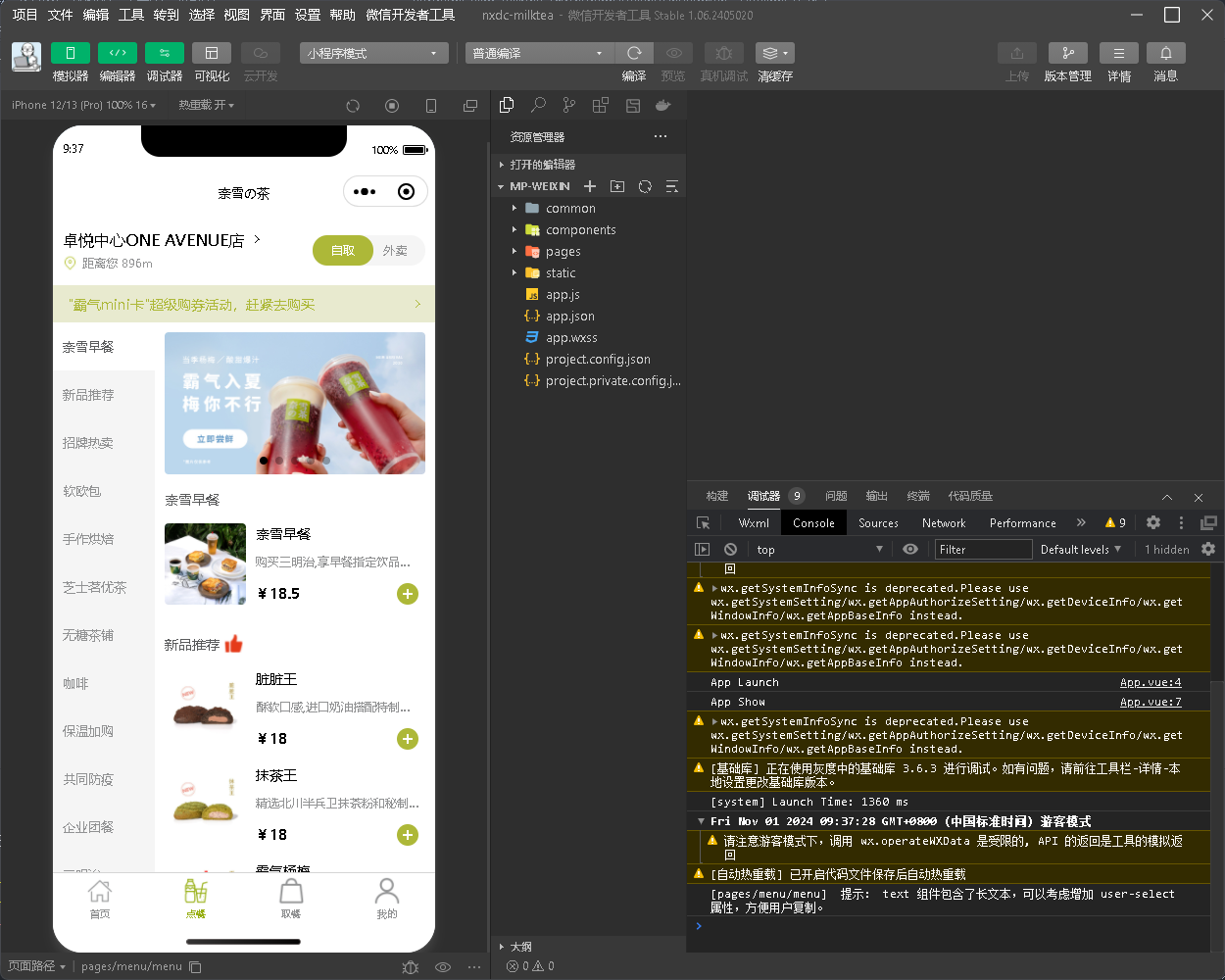Open the App.vue:4 source link
This screenshot has height=980, width=1225.
(x=1151, y=682)
